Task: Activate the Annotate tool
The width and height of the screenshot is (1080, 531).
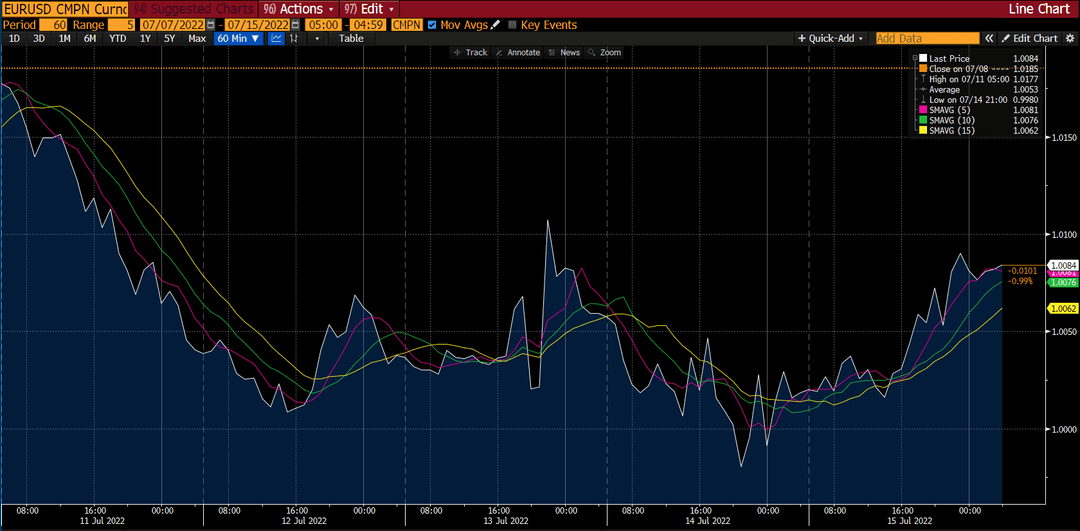Action: click(518, 52)
